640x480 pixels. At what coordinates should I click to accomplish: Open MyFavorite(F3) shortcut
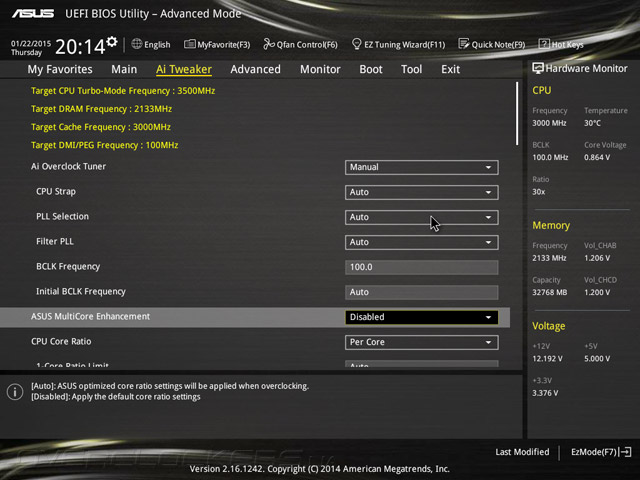(x=217, y=44)
